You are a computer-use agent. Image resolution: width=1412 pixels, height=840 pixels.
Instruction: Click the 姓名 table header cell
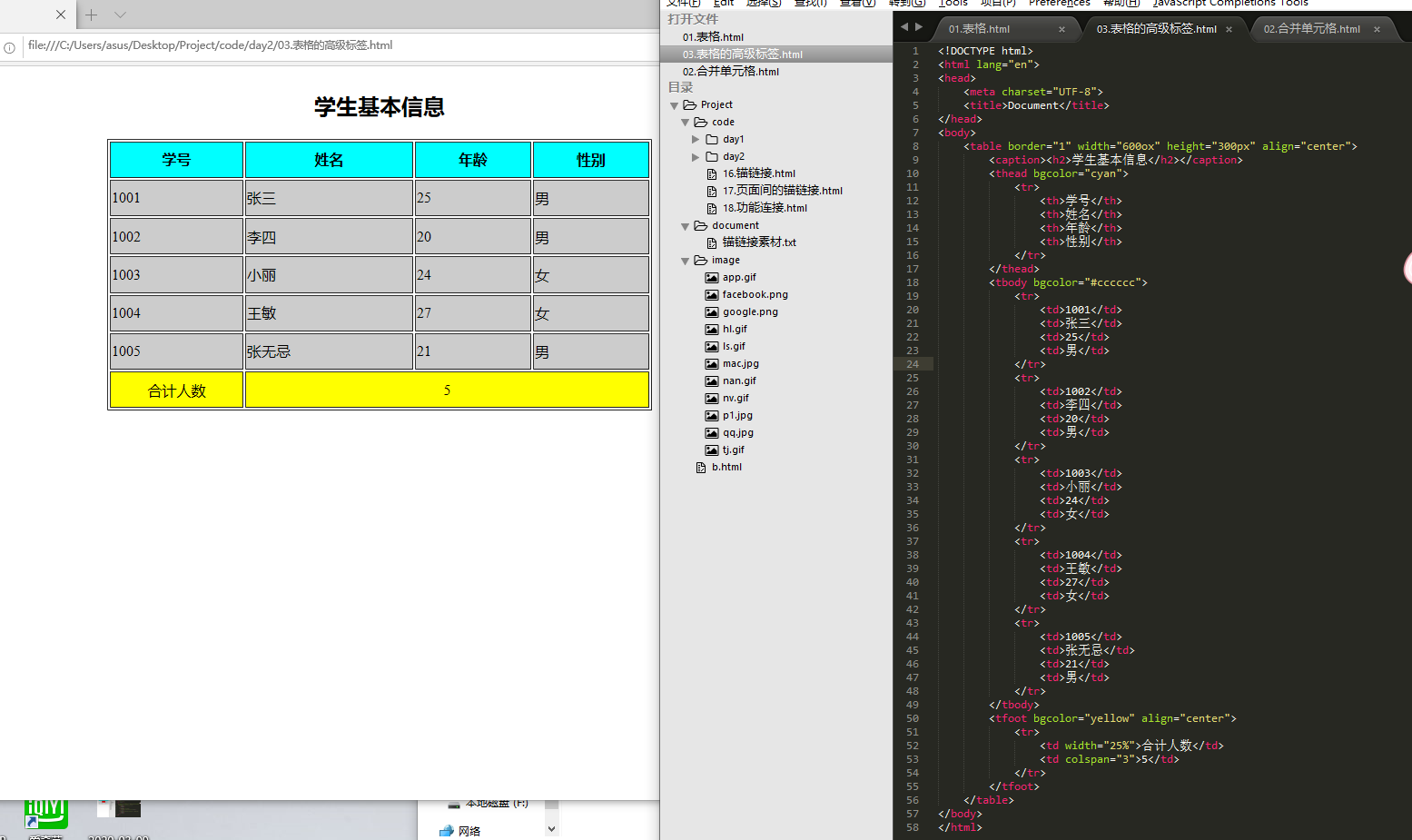[x=329, y=160]
